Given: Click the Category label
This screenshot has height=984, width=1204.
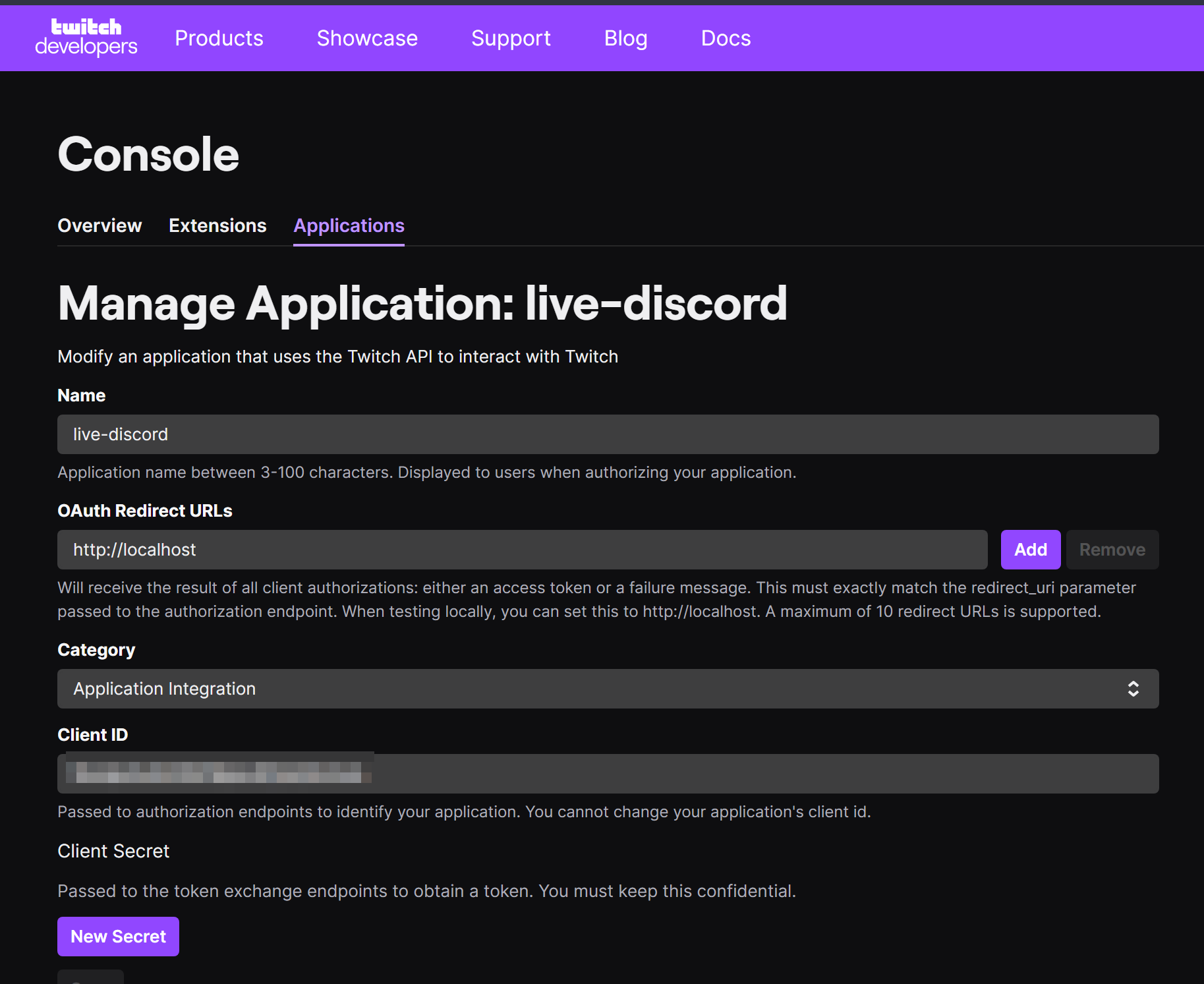Looking at the screenshot, I should [96, 650].
